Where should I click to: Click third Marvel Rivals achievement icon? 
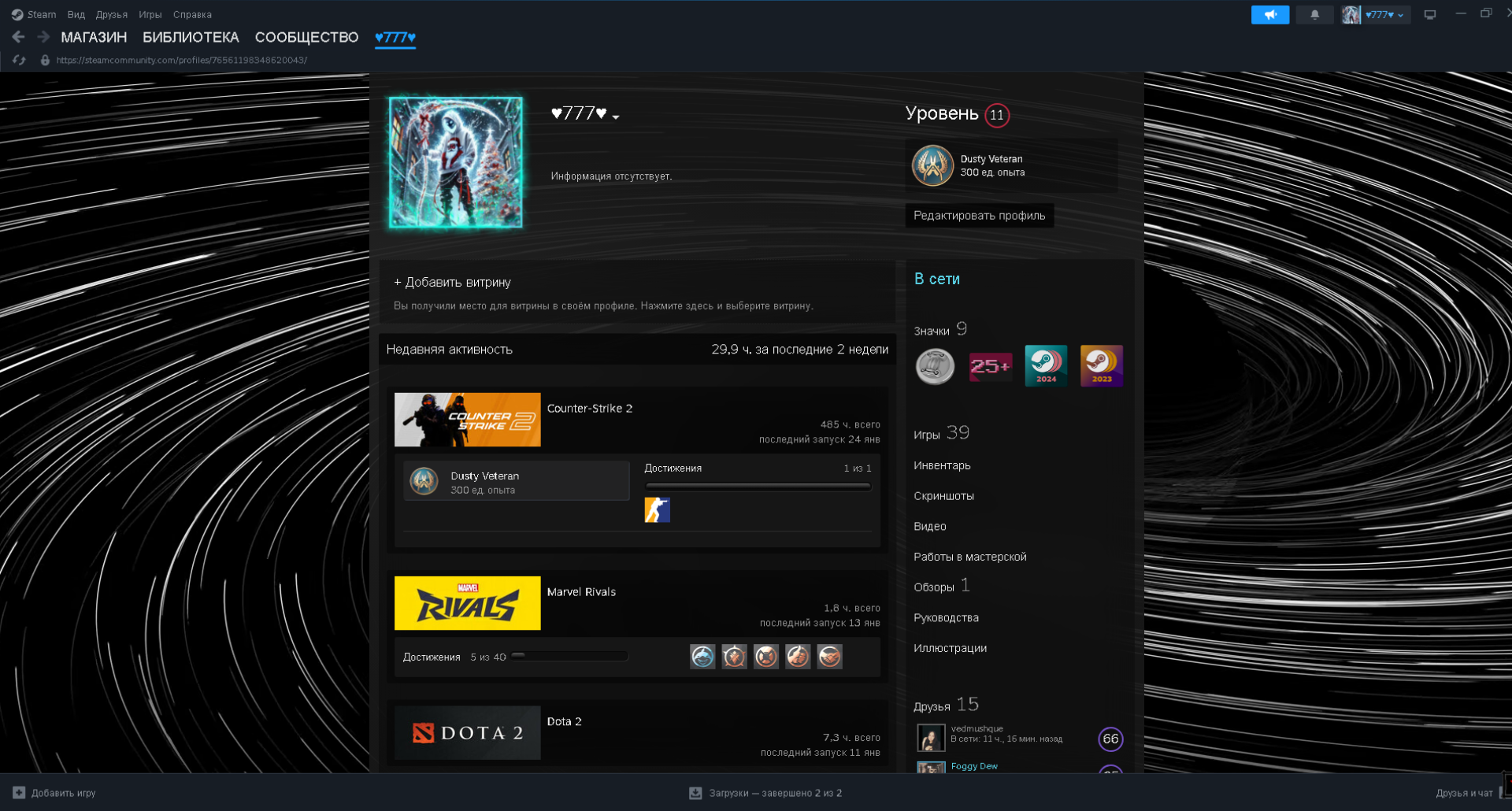765,656
